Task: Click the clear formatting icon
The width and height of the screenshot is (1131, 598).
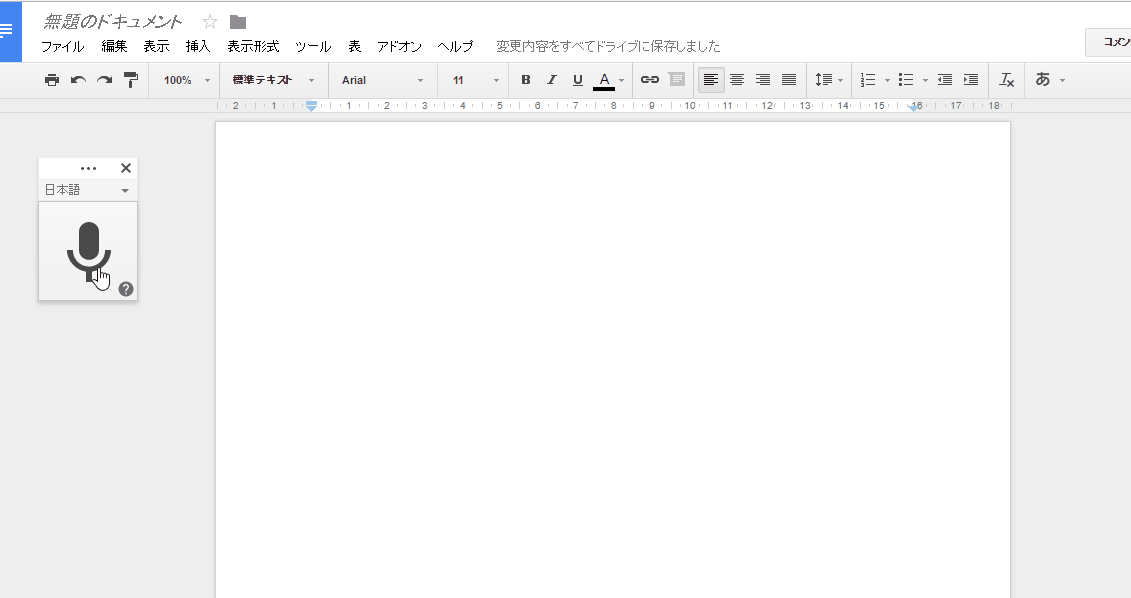Action: (1006, 79)
